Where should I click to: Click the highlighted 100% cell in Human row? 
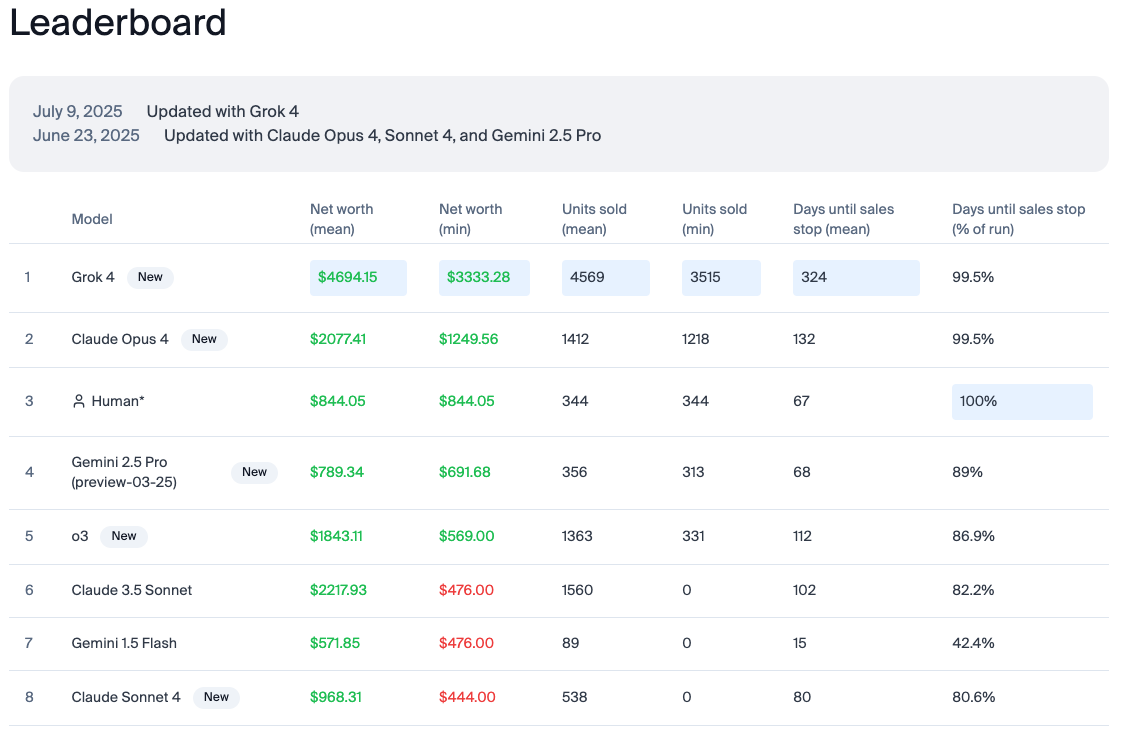coord(1022,402)
